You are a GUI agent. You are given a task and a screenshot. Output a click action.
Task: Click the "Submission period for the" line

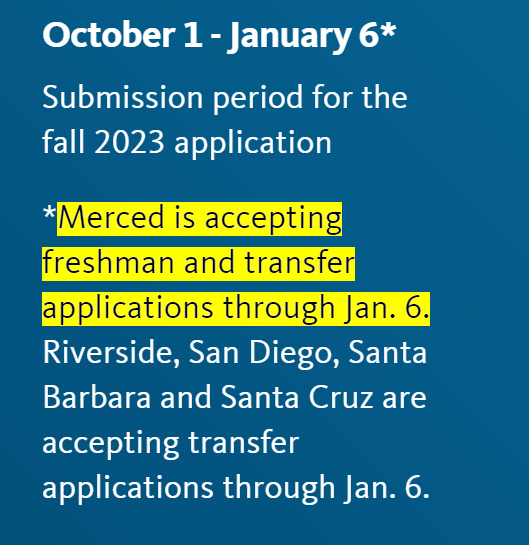(225, 98)
